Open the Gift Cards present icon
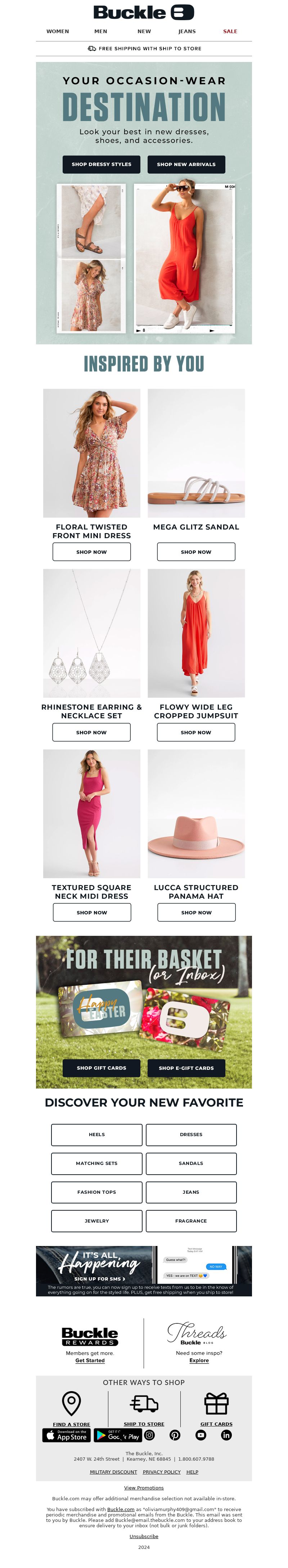The height and width of the screenshot is (1568, 288). click(x=216, y=1403)
